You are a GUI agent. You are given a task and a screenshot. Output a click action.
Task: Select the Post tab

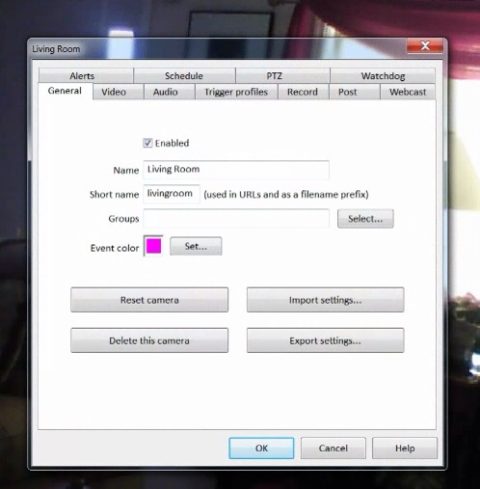(x=354, y=92)
